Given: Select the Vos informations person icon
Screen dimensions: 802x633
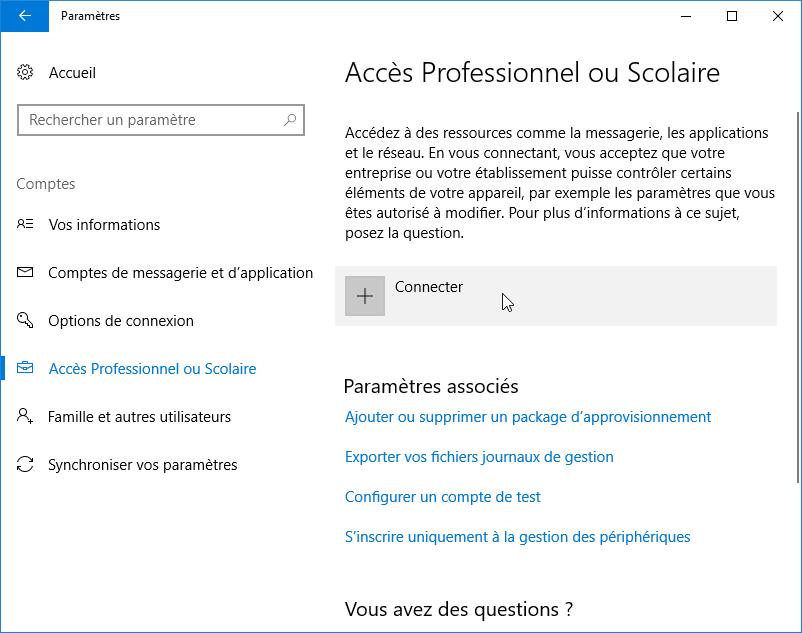Looking at the screenshot, I should tap(25, 224).
